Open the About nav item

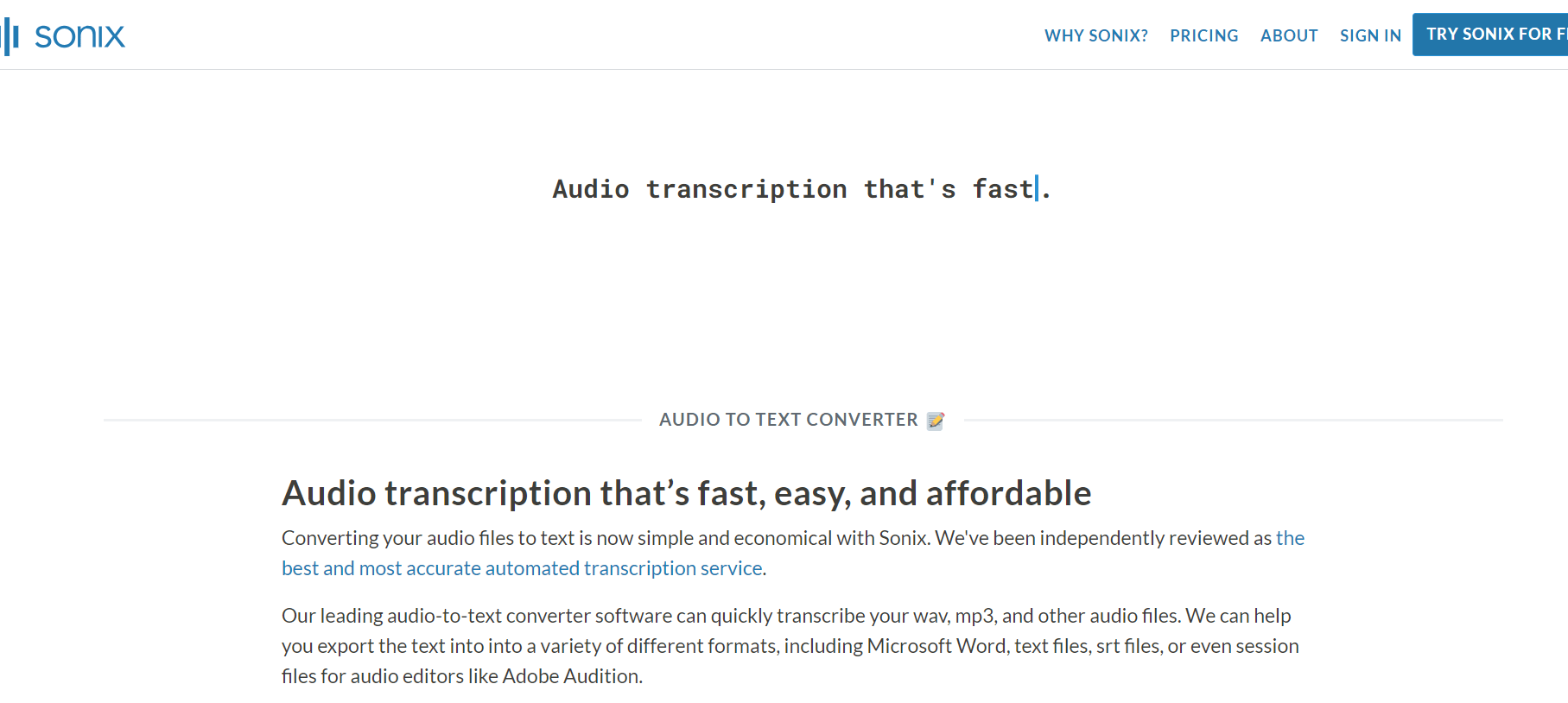(1288, 35)
